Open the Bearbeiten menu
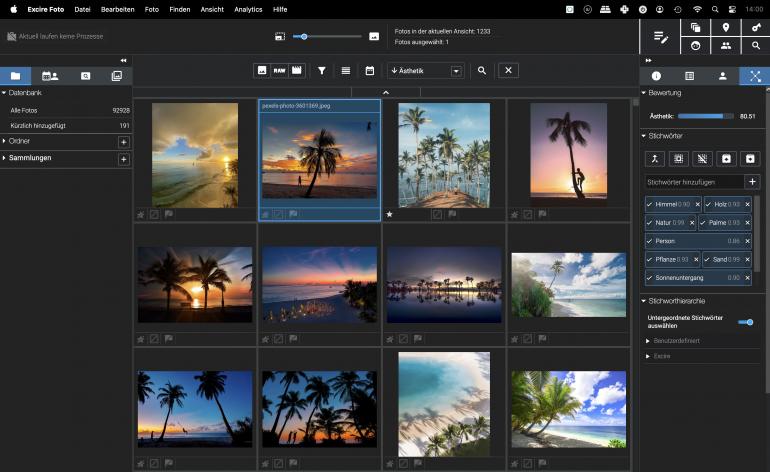This screenshot has width=770, height=472. point(117,9)
